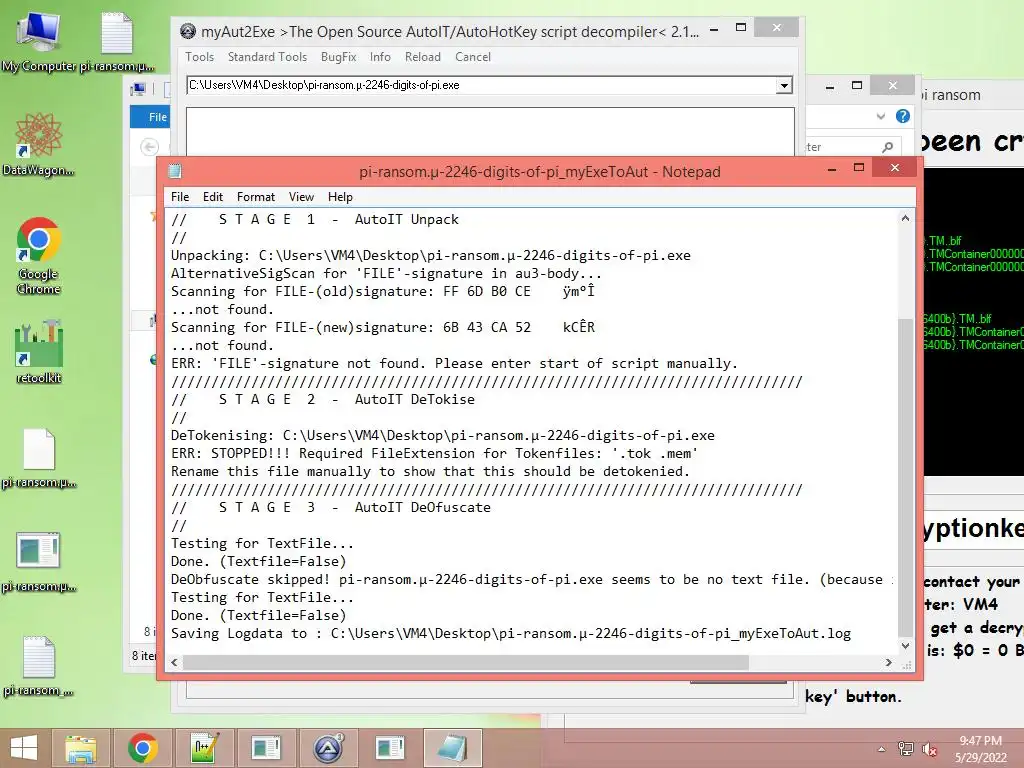This screenshot has width=1024, height=768.
Task: Open myAut2Exe Info menu
Action: coord(380,57)
